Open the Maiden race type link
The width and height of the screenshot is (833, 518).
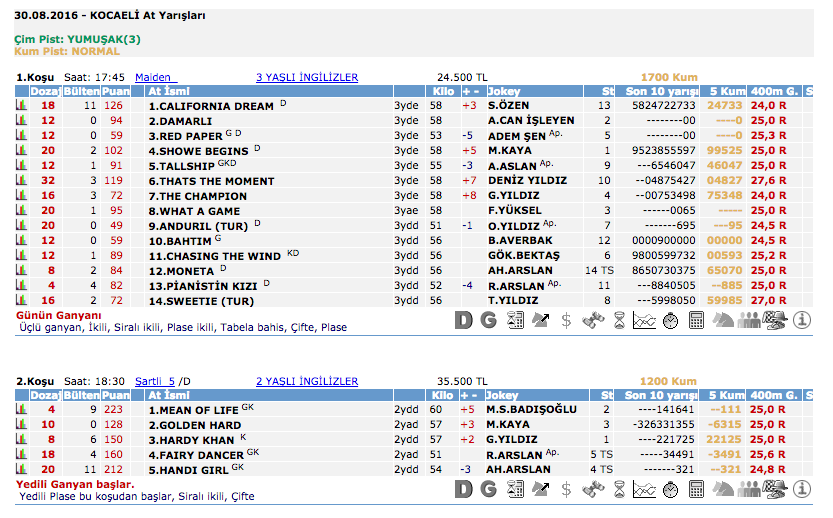pyautogui.click(x=155, y=77)
